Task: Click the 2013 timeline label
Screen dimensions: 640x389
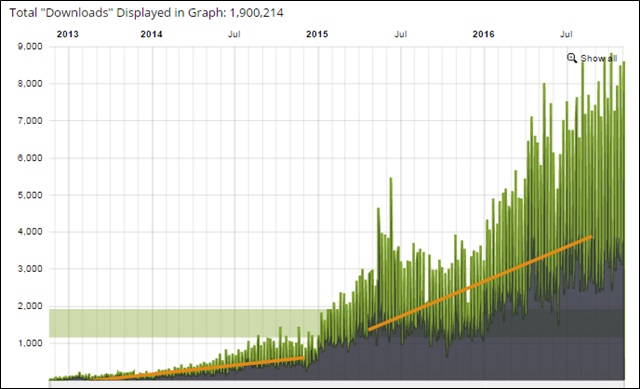Action: (68, 34)
